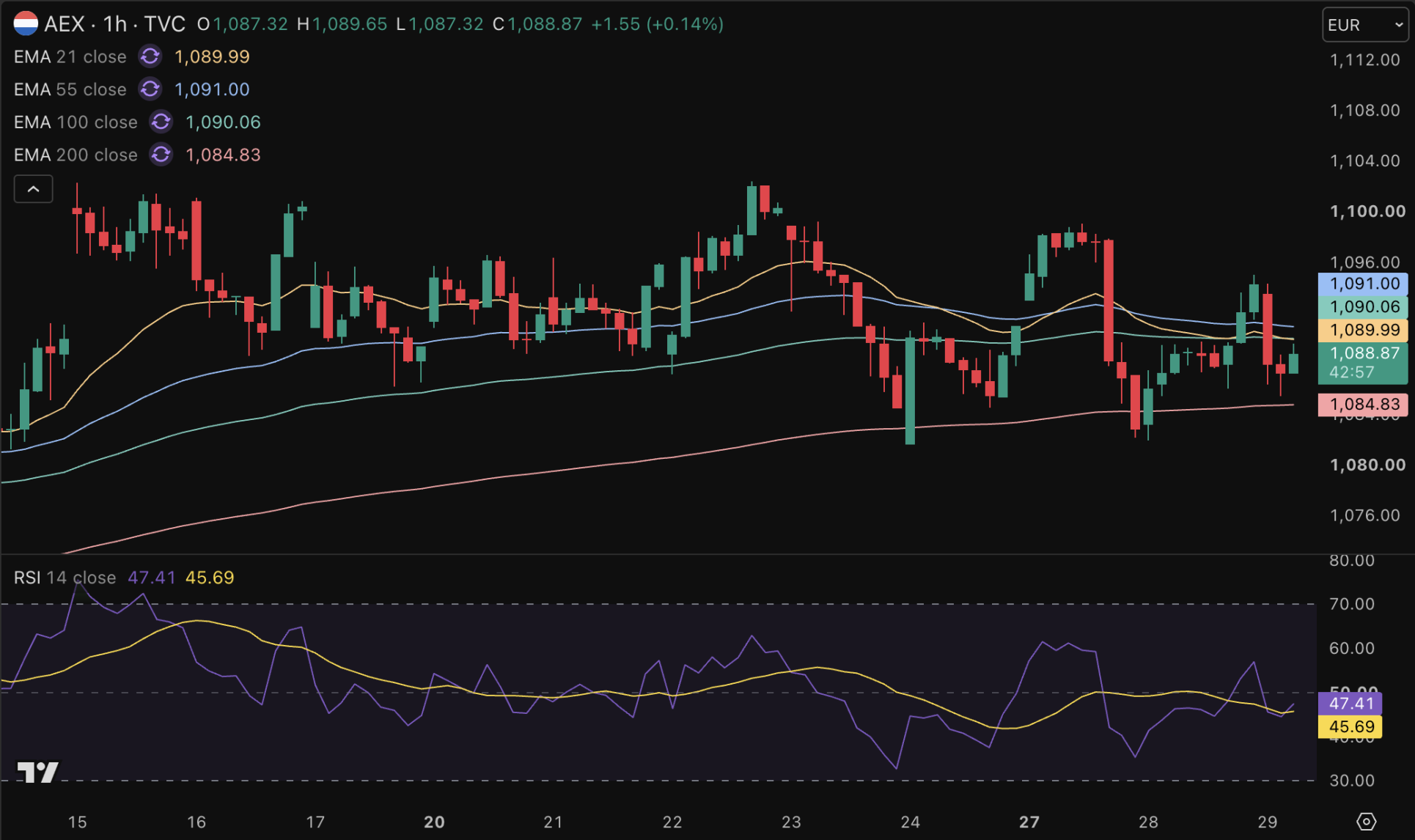Click the 80.00 RSI scale label
This screenshot has height=840, width=1415.
point(1352,561)
